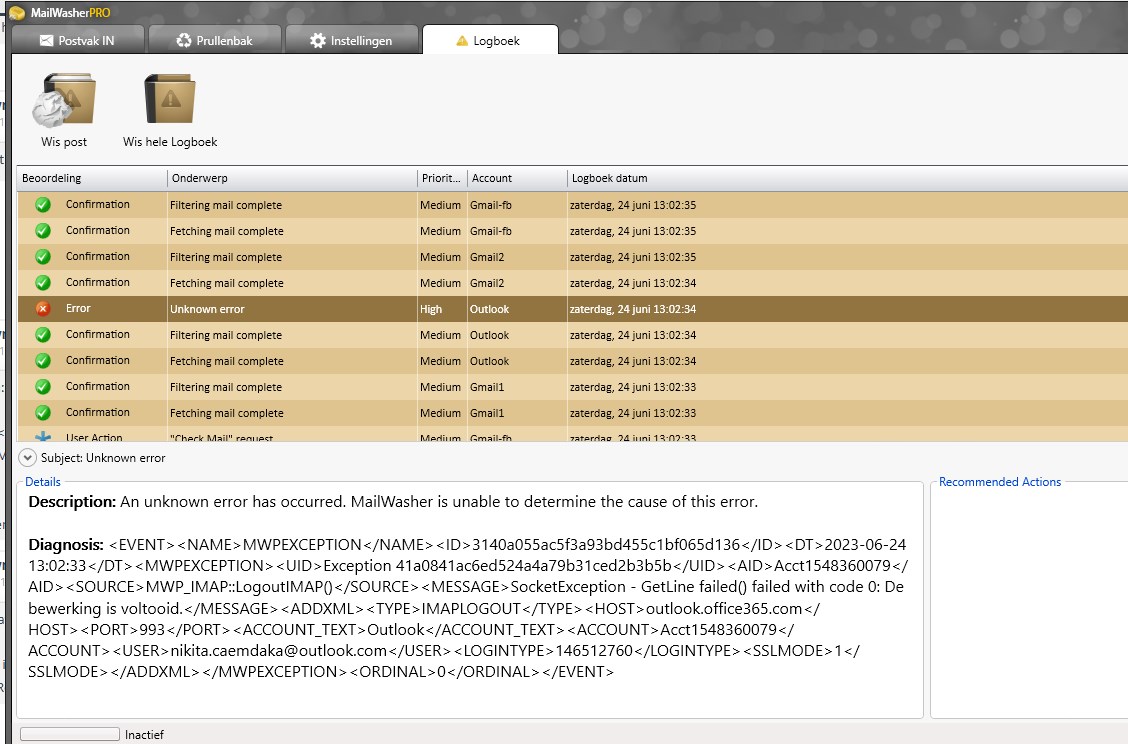The height and width of the screenshot is (744, 1128).
Task: Click the envelope icon on the Postvak IN tab
Action: click(46, 40)
